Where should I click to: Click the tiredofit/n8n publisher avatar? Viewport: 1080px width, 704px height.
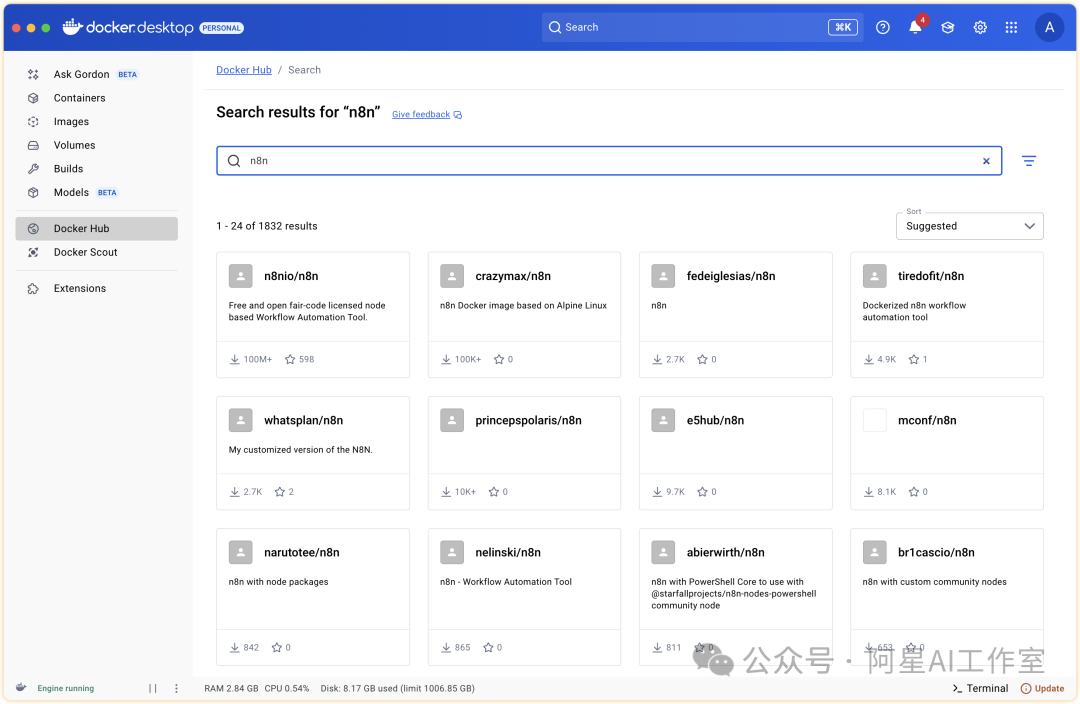pos(874,276)
